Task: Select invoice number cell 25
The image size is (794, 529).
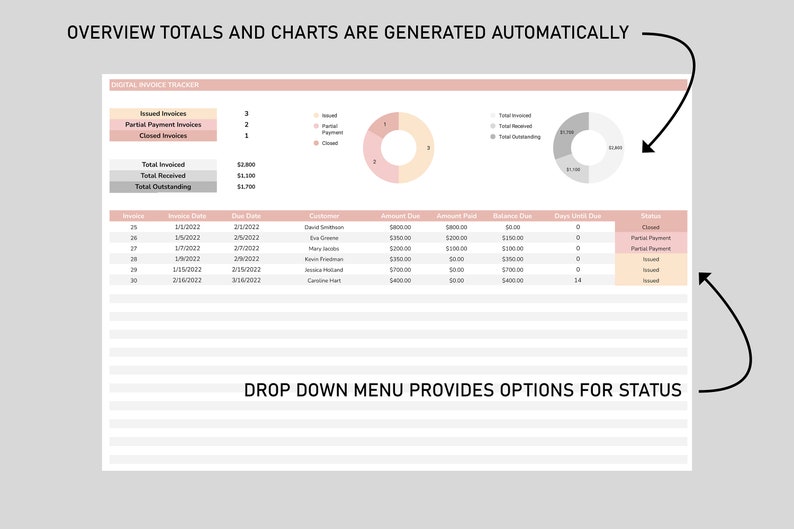Action: click(x=134, y=227)
